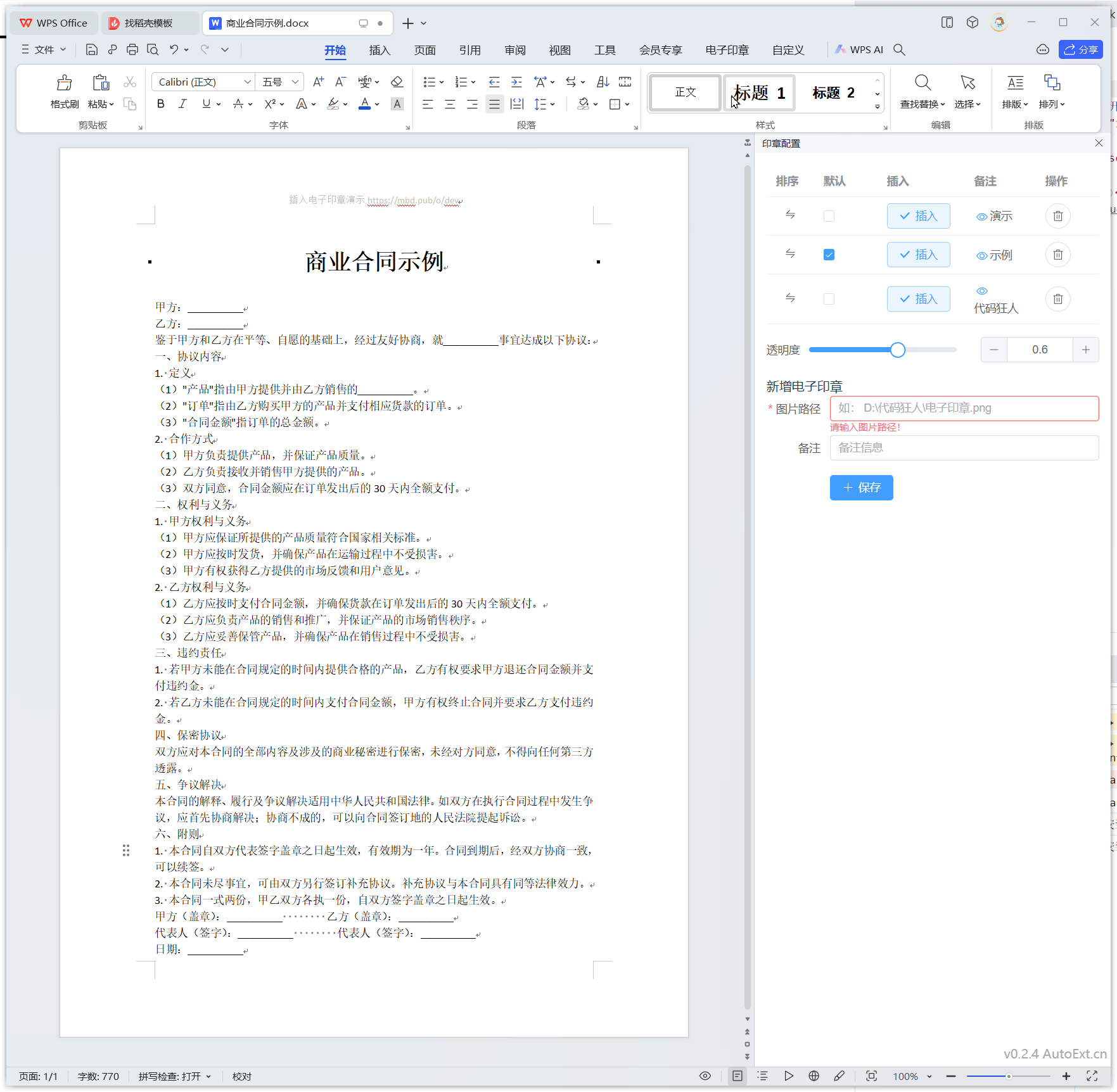Tick default checkbox for 代码狂人 seal

click(x=829, y=299)
